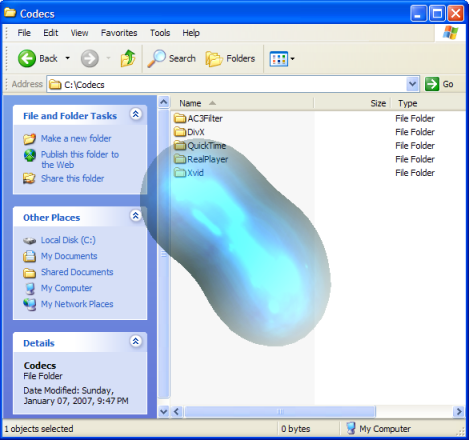The height and width of the screenshot is (440, 469).
Task: Click the green Back arrow button
Action: 27,59
